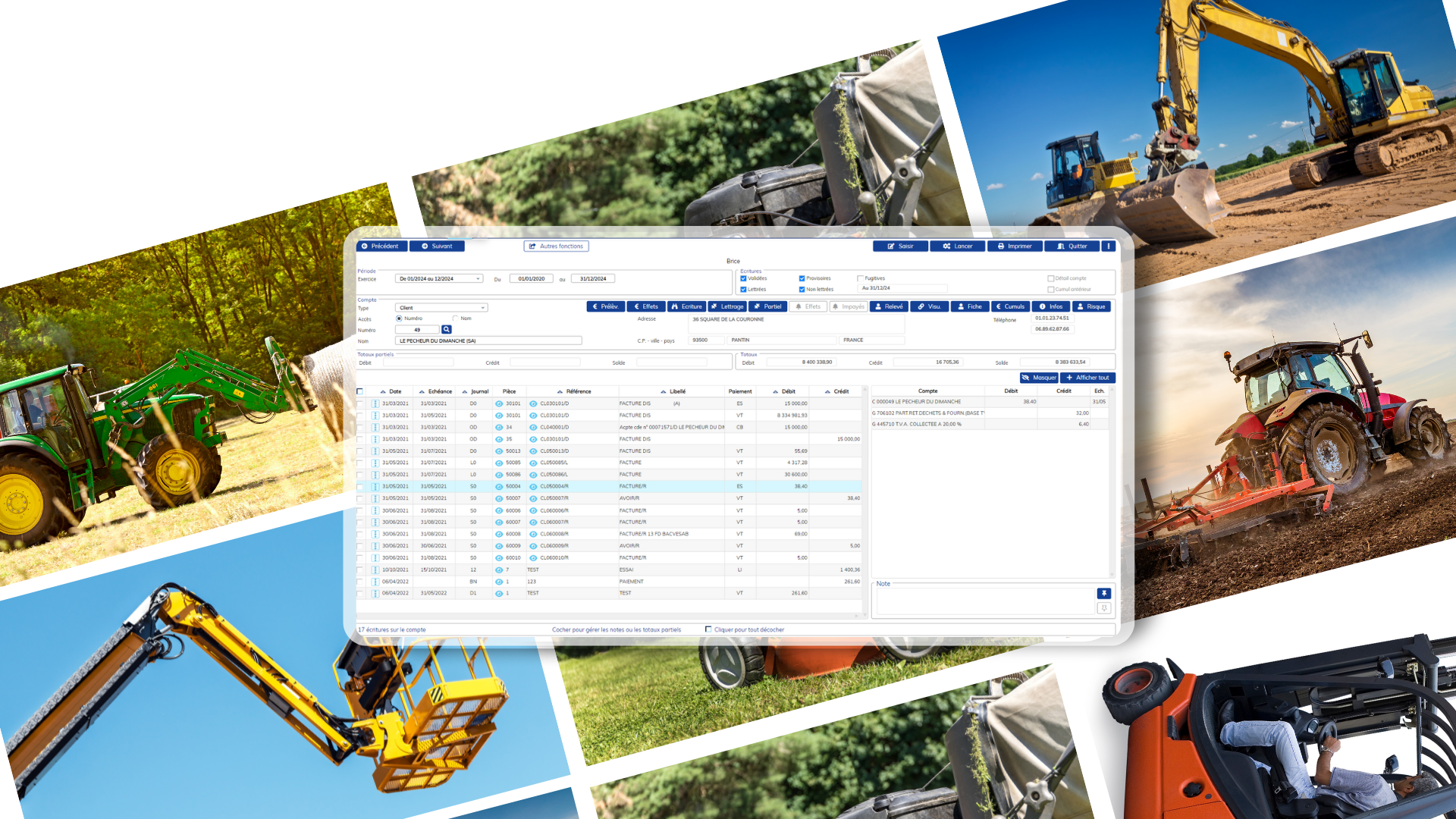Click row menu icon for 10/10/2021 entry

tap(375, 570)
